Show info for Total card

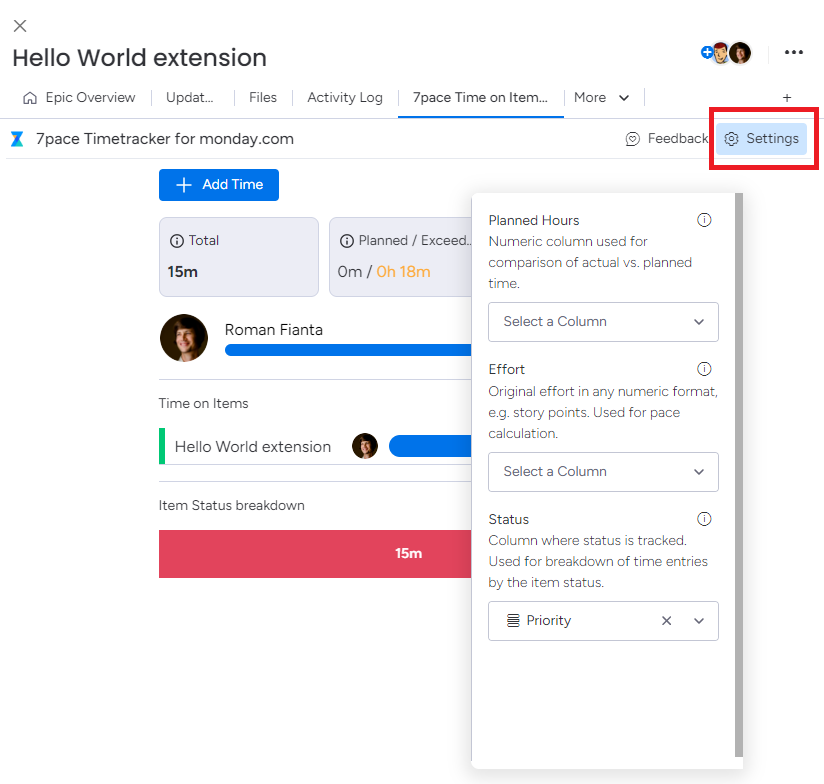(177, 241)
